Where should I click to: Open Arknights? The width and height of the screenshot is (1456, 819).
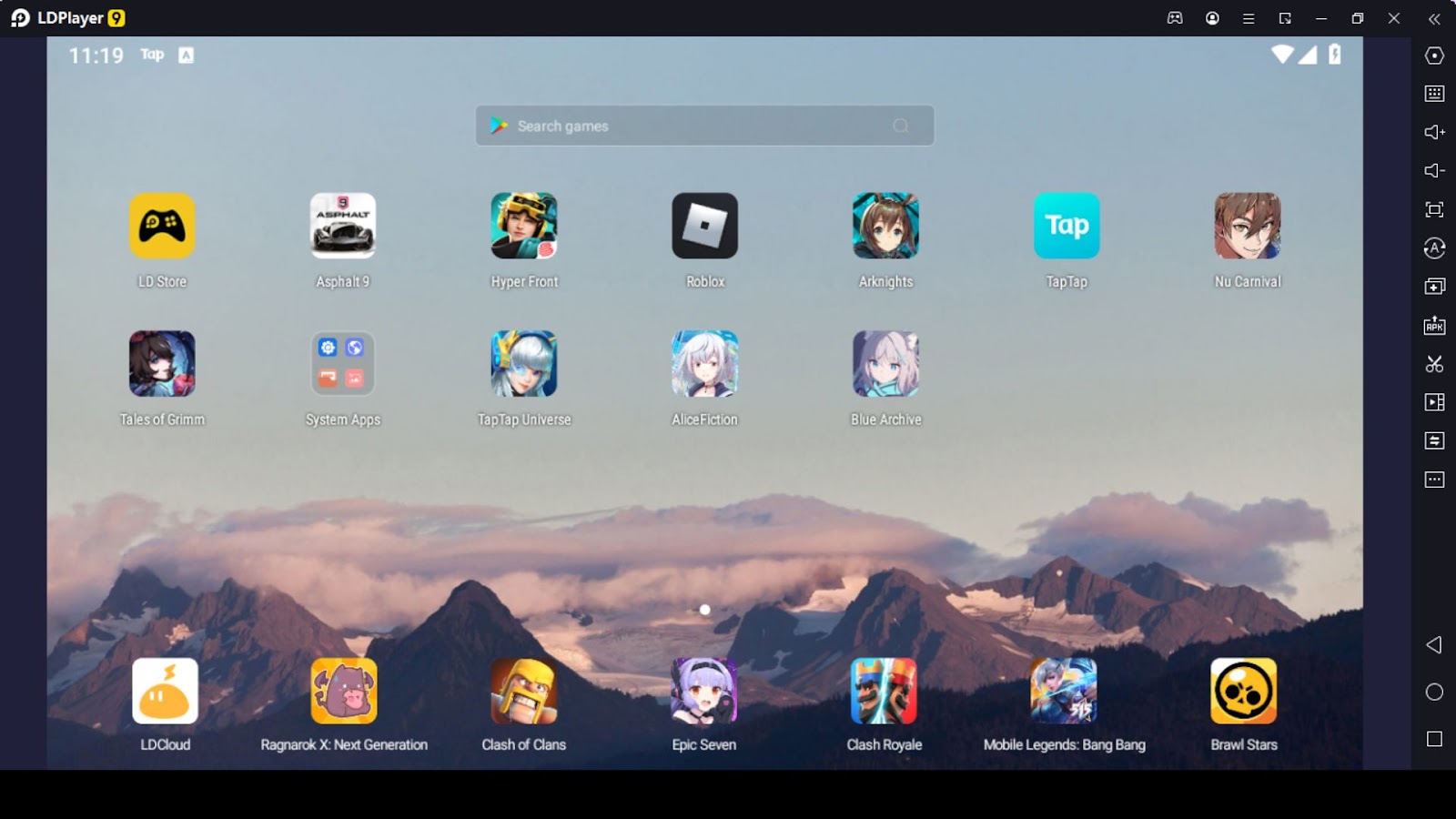pos(885,226)
